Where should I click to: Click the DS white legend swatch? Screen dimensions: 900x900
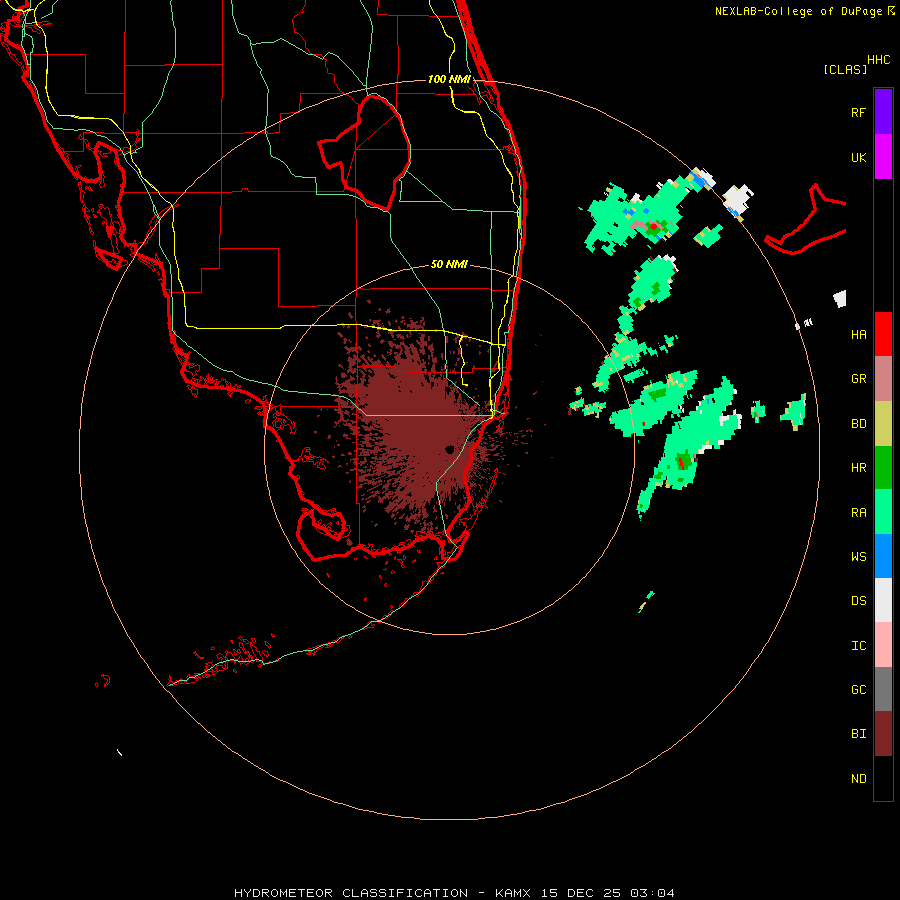[883, 600]
